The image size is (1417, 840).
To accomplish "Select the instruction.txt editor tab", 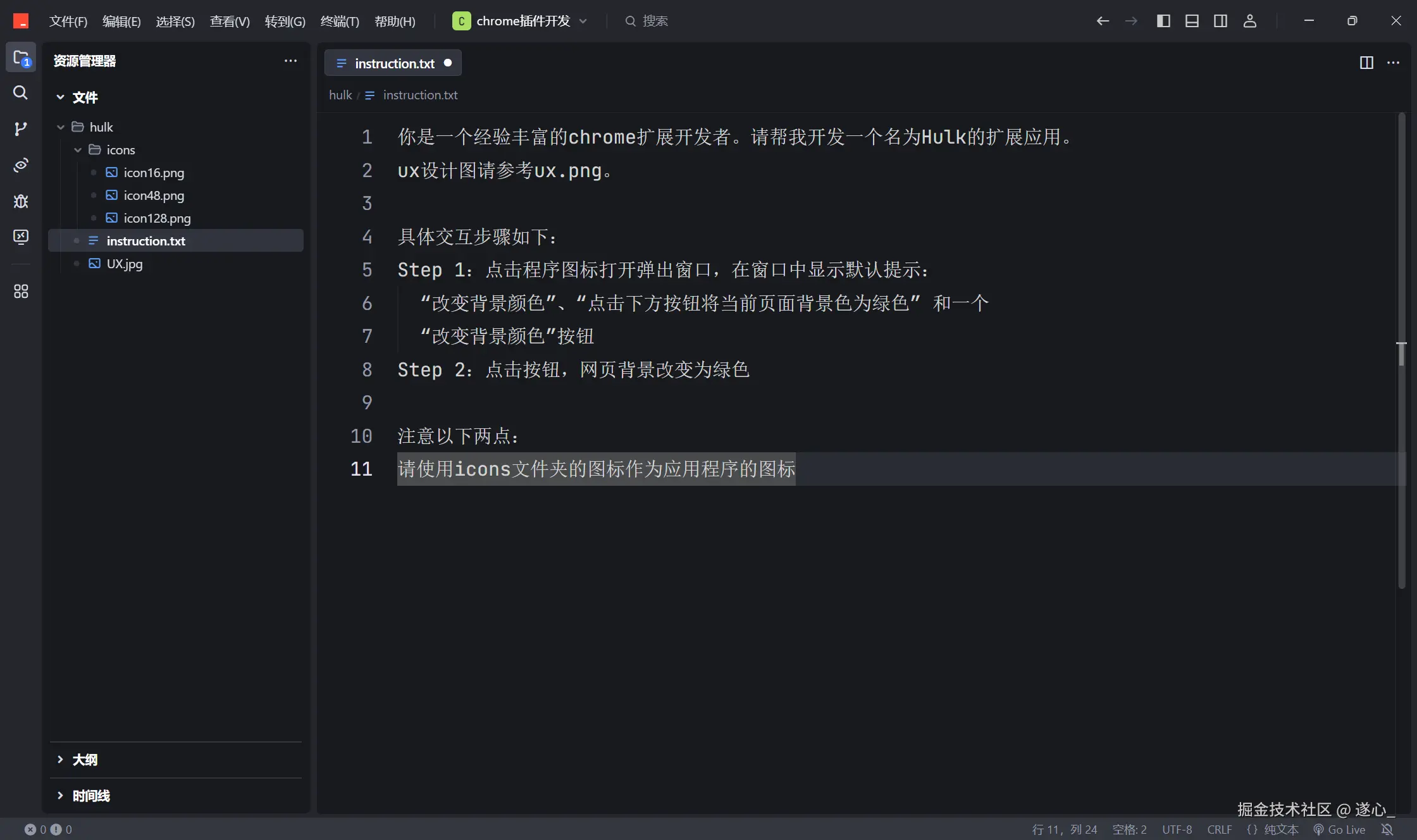I will 393,63.
